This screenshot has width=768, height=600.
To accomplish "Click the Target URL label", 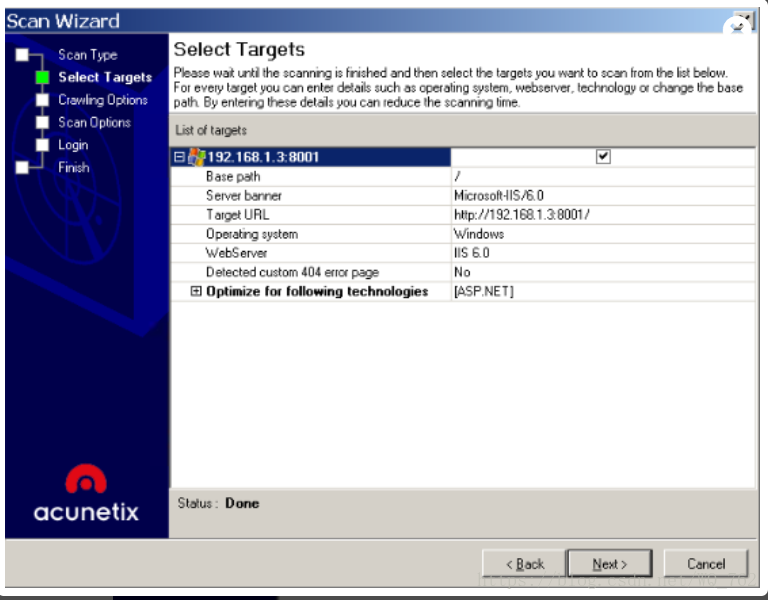I will click(x=237, y=215).
